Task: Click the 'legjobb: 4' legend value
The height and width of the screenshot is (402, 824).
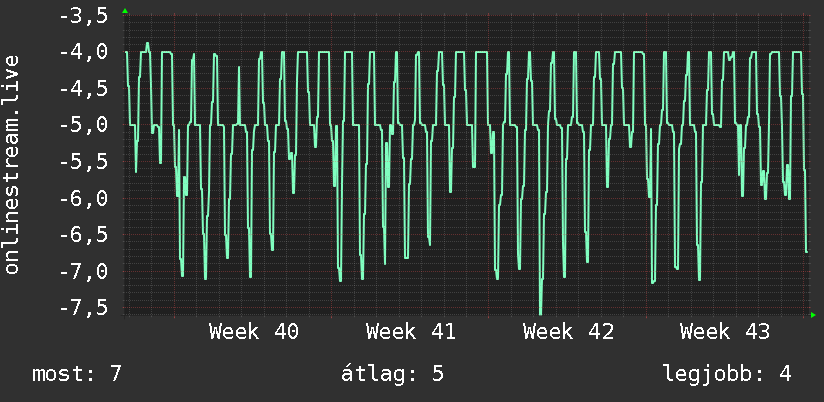Action: 727,374
